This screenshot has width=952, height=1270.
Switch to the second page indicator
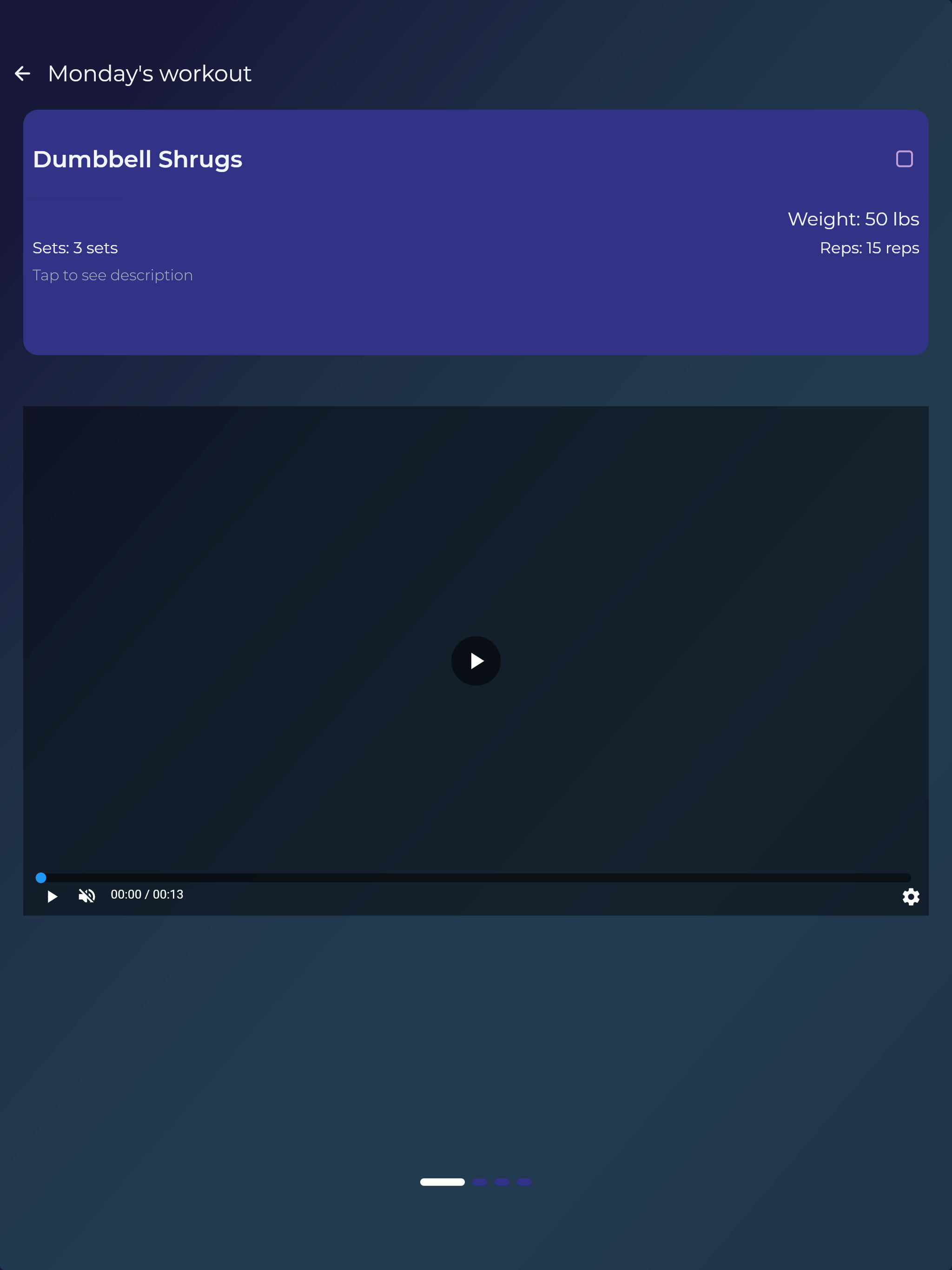(479, 1182)
